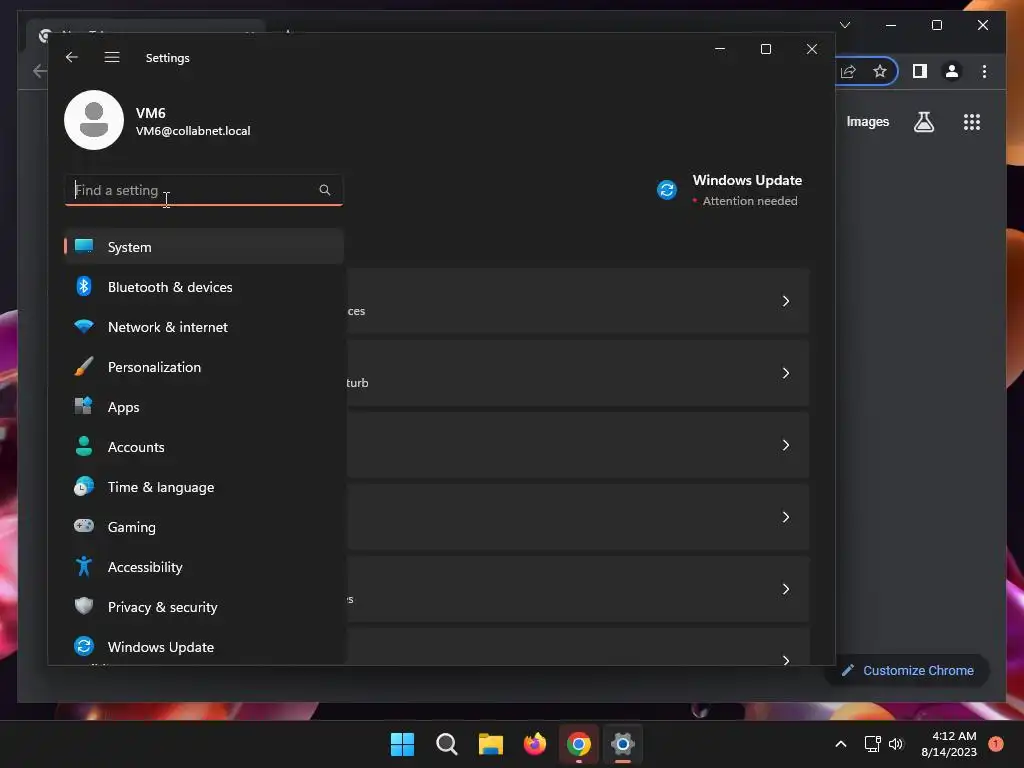
Task: Click Chrome's back navigation arrow
Action: [40, 71]
